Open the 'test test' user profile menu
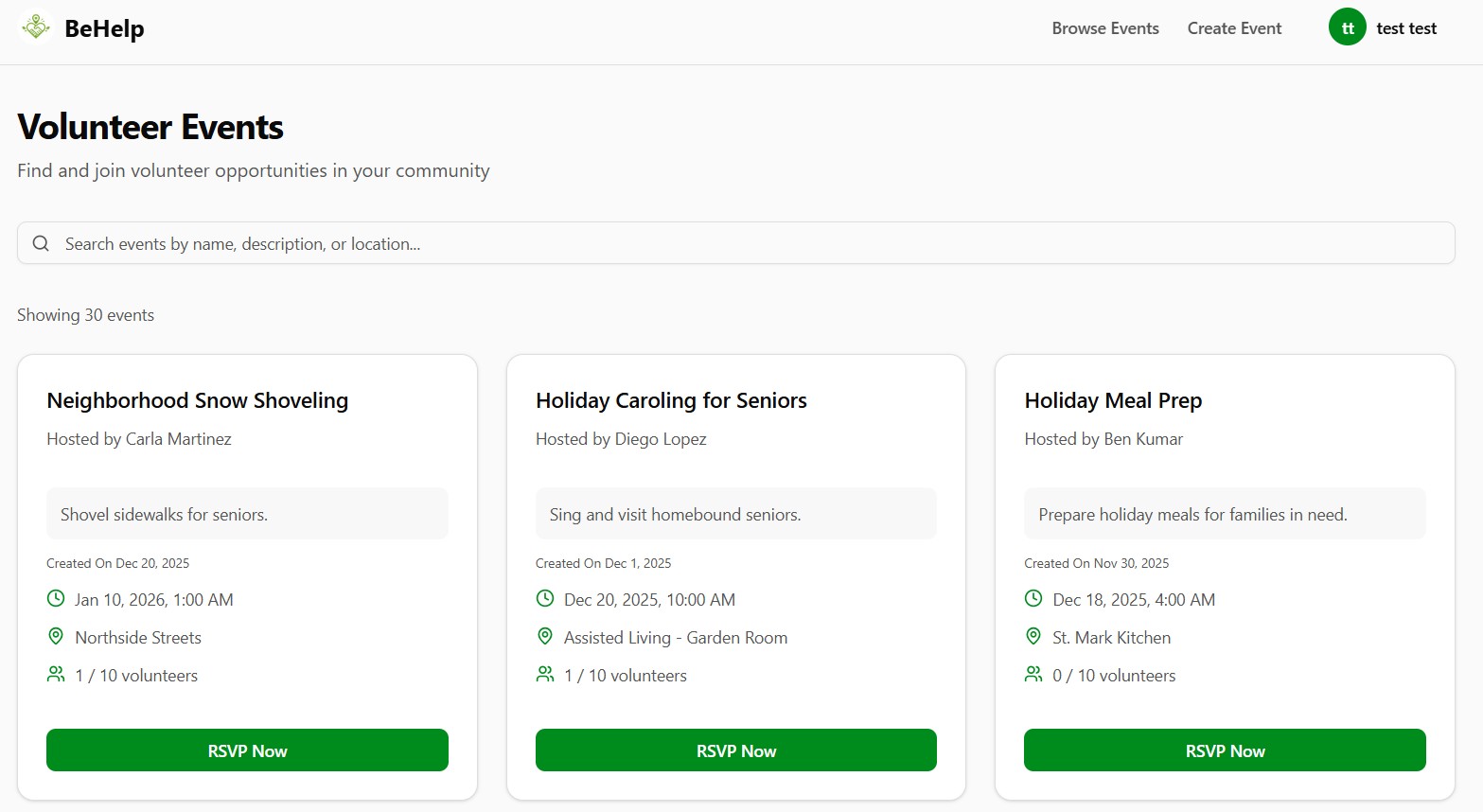Screen dimensions: 1483x812 click(x=1406, y=28)
